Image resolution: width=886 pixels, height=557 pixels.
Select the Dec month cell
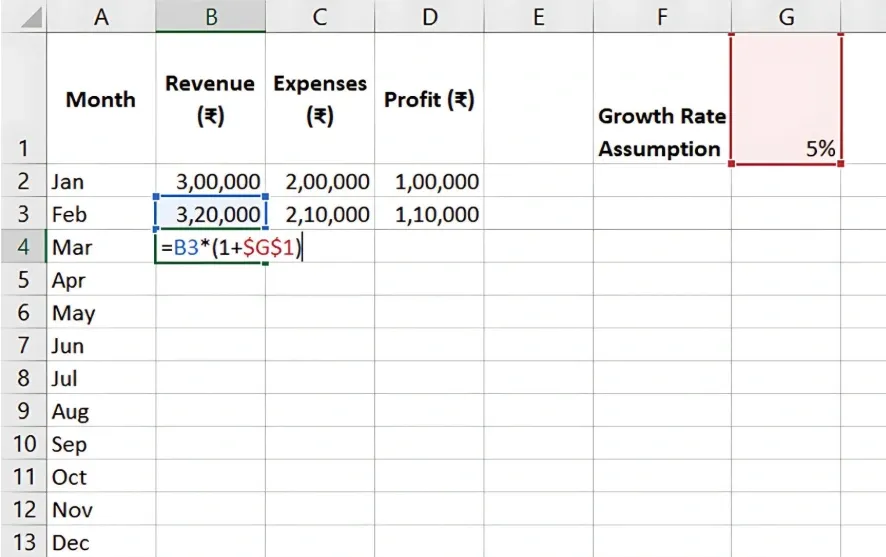click(x=101, y=543)
